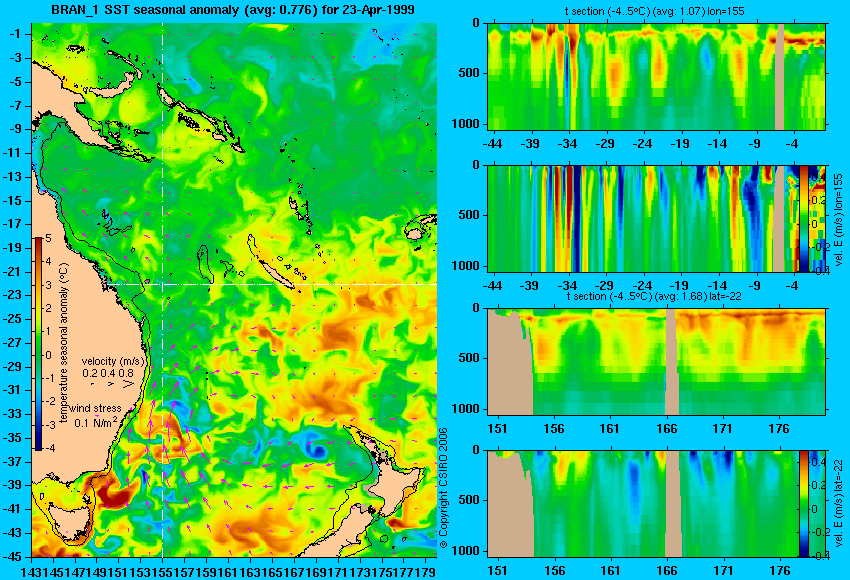Click the 'vel. E (m/s) lat=-22' vertical label

[838, 502]
